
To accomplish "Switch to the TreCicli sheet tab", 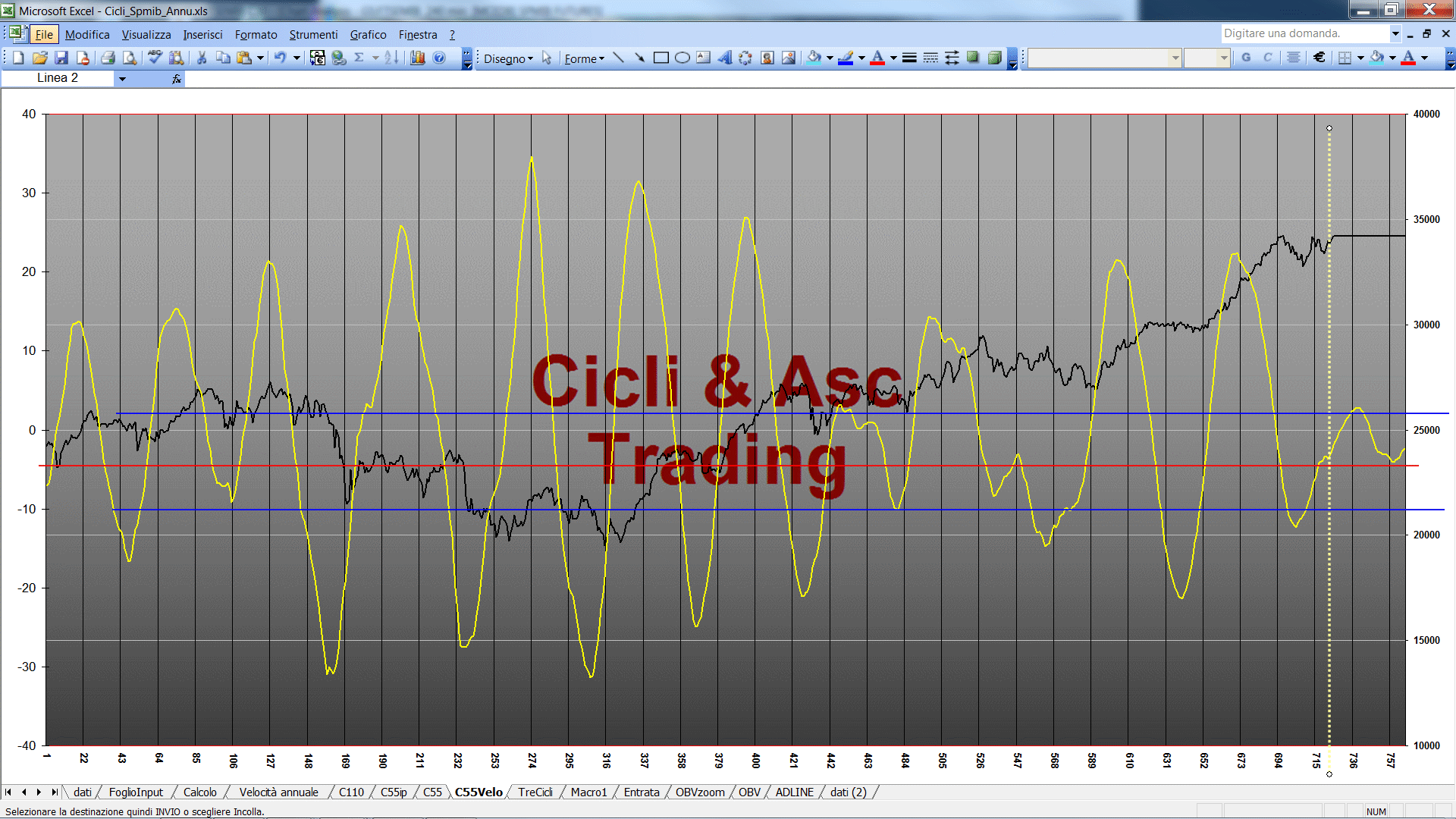I will [x=535, y=792].
